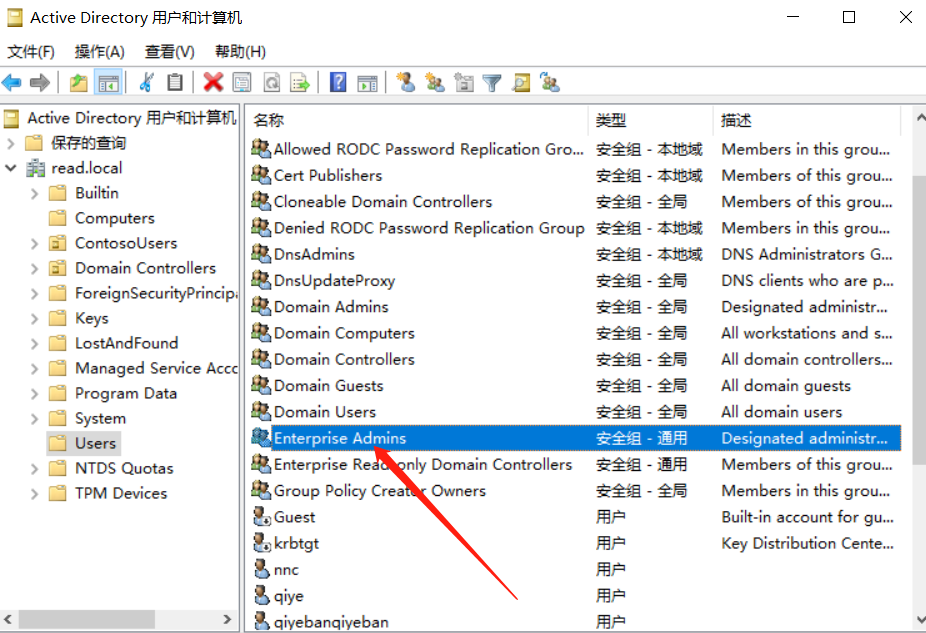Open the 文件(F) menu
The height and width of the screenshot is (633, 926).
pos(31,52)
